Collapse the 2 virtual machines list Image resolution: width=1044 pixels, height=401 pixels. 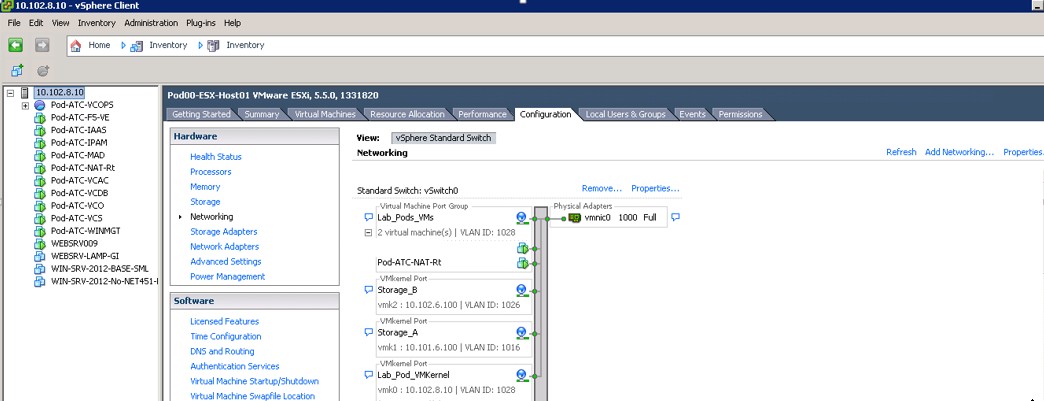click(368, 232)
